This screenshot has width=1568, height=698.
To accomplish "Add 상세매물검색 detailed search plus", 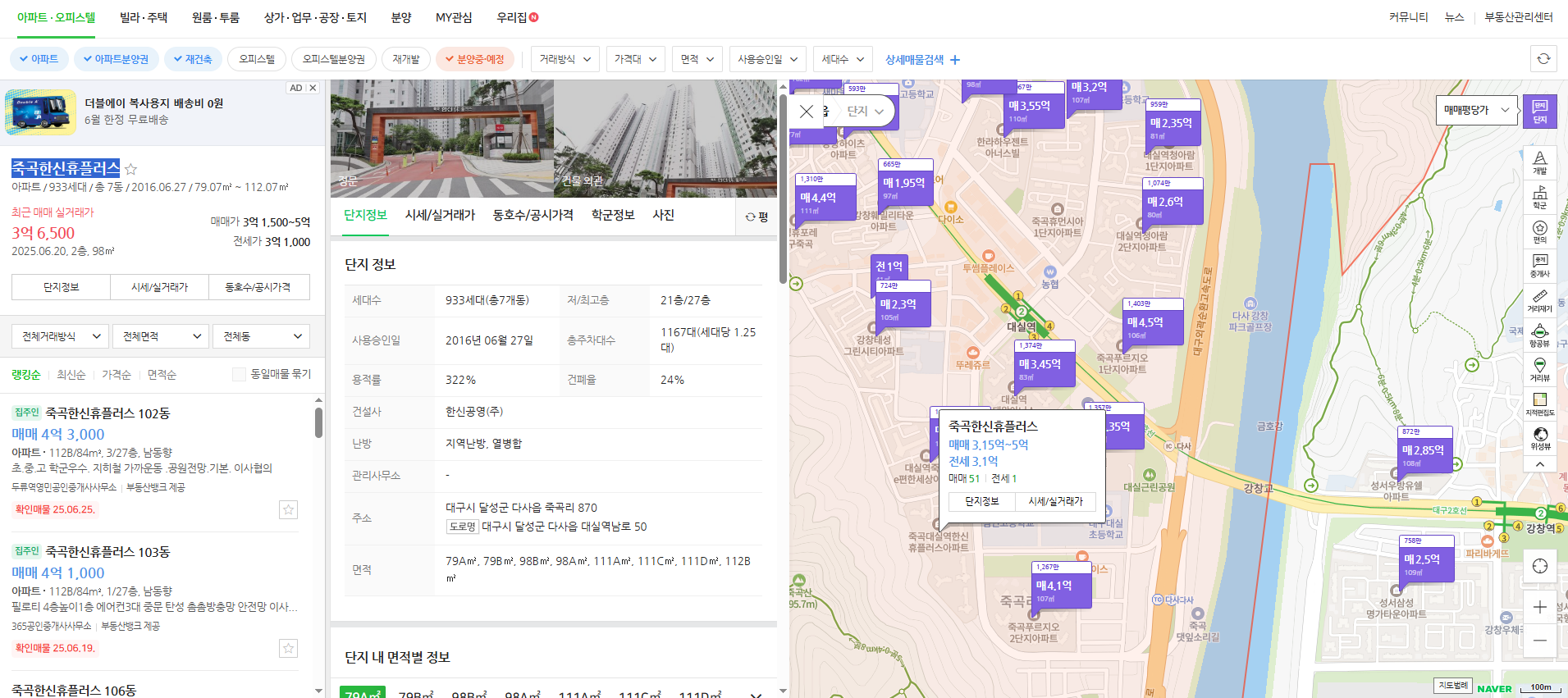I will 922,60.
